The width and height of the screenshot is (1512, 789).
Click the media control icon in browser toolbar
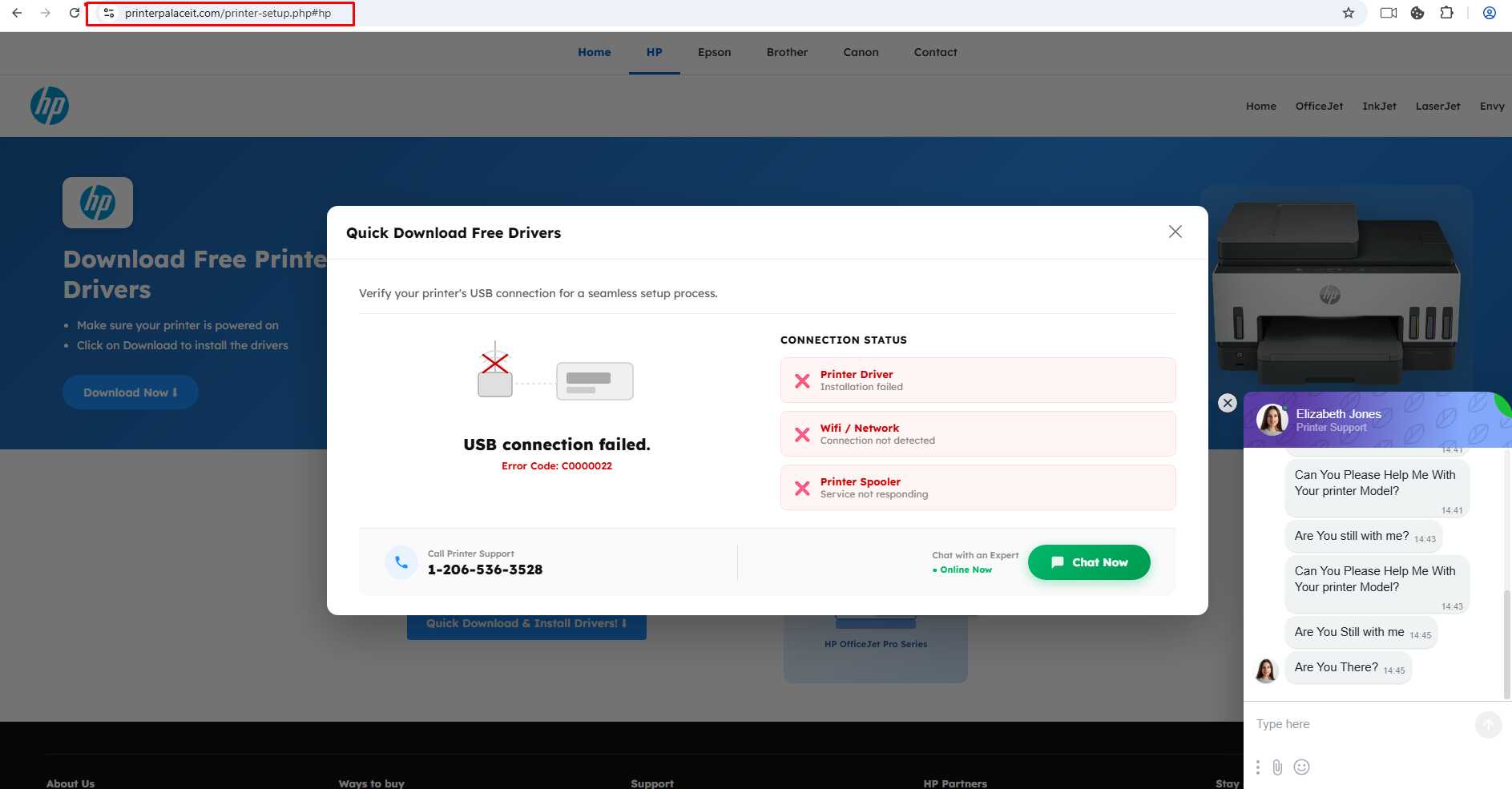1389,13
